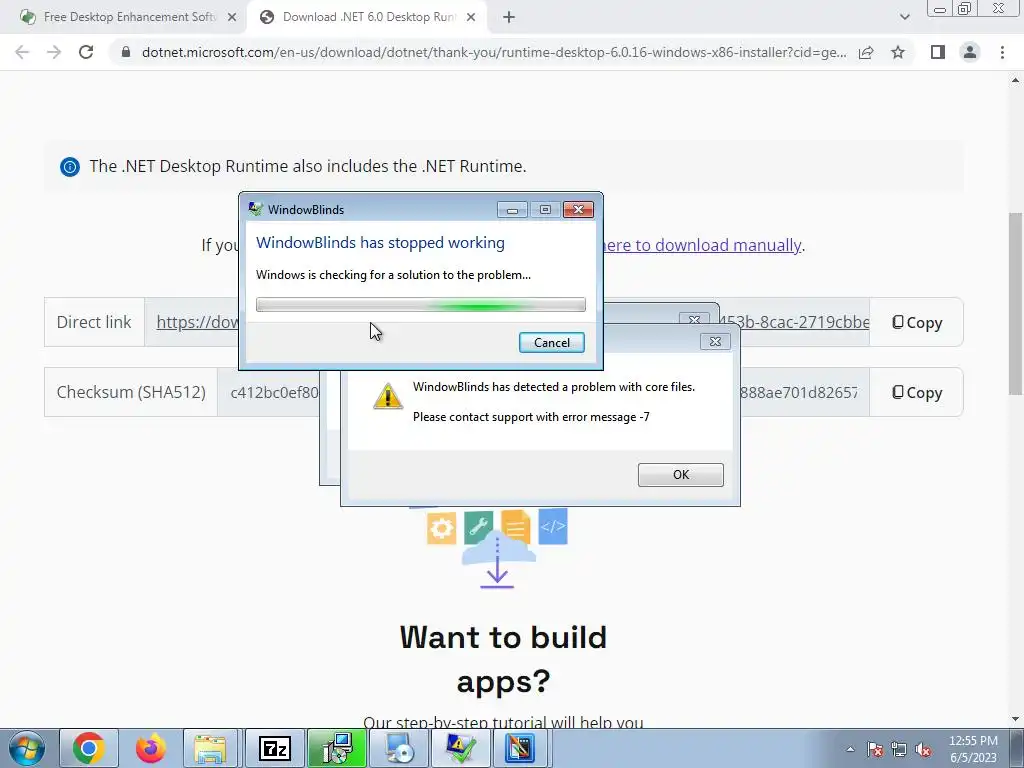
Task: Copy the Checksum (SHA512) value
Action: click(917, 392)
